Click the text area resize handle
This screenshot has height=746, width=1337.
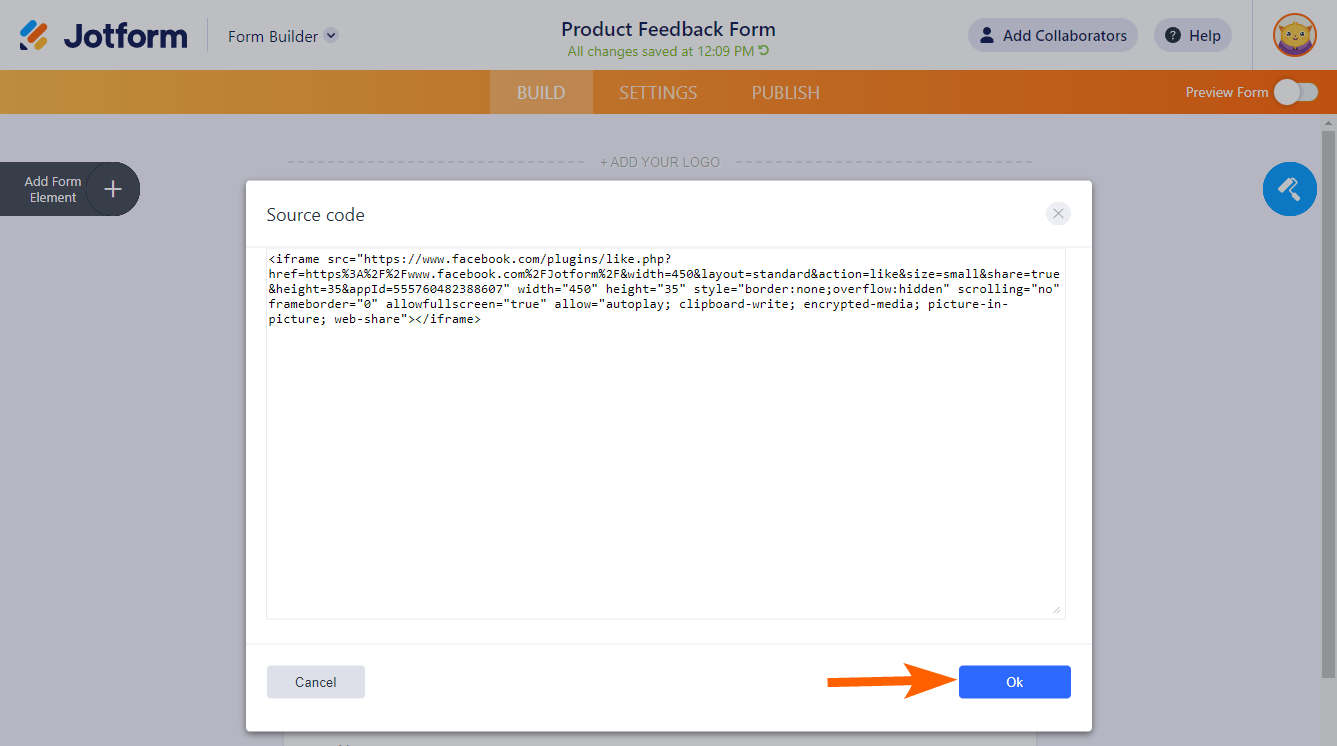coord(1056,609)
